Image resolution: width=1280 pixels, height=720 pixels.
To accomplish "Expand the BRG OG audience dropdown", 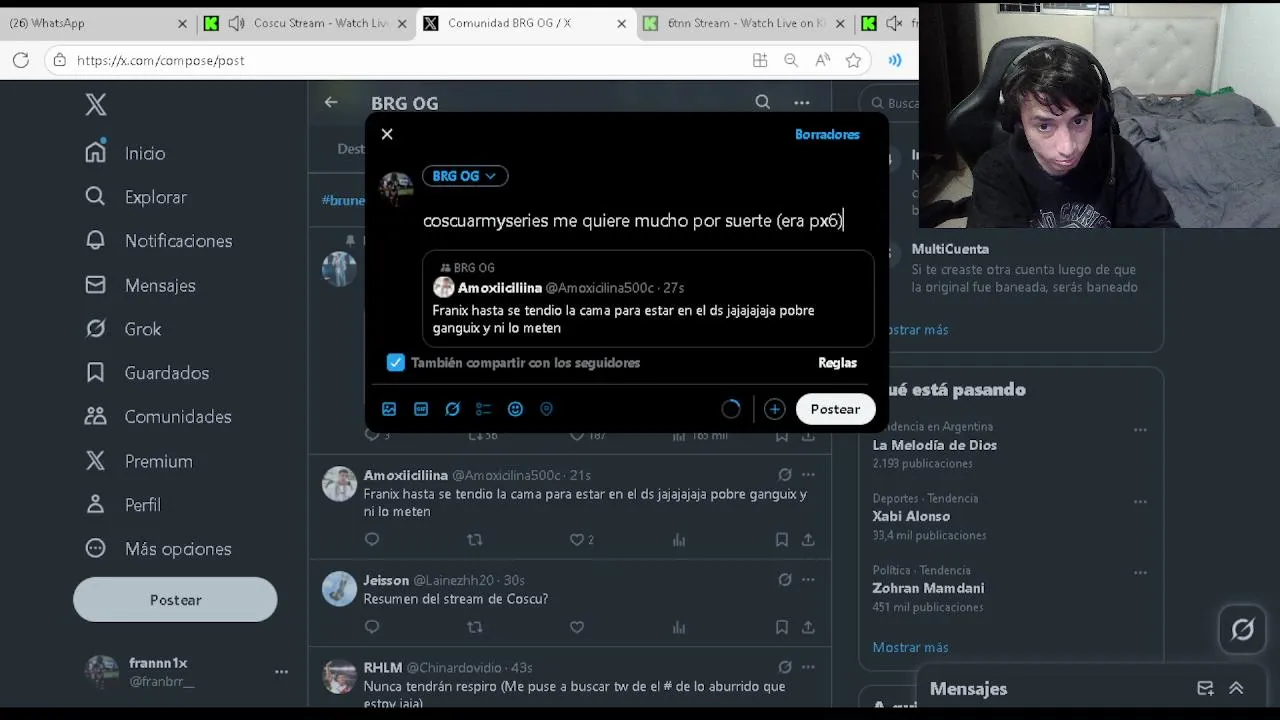I will (x=465, y=176).
